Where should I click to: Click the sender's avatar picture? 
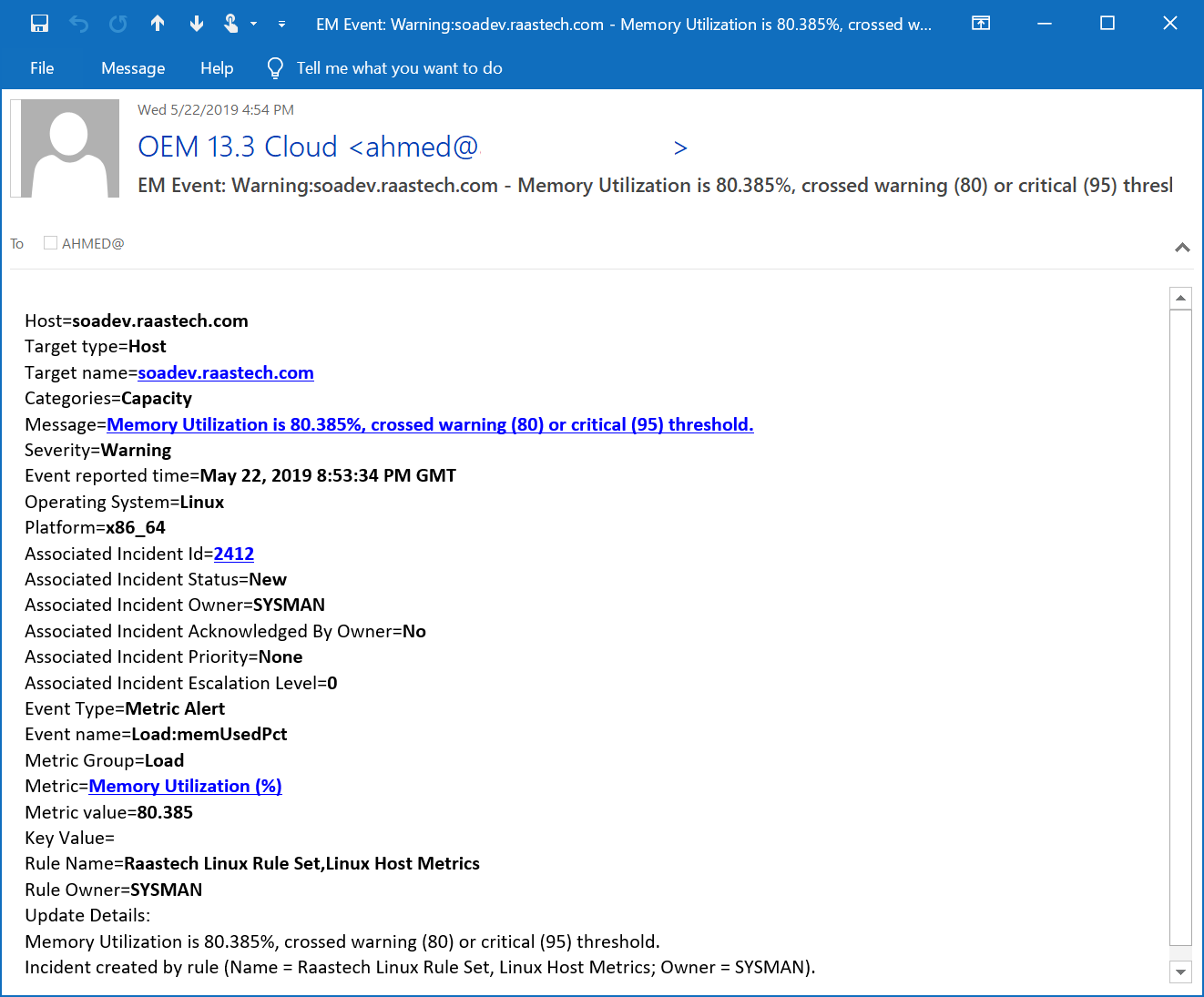click(x=70, y=148)
